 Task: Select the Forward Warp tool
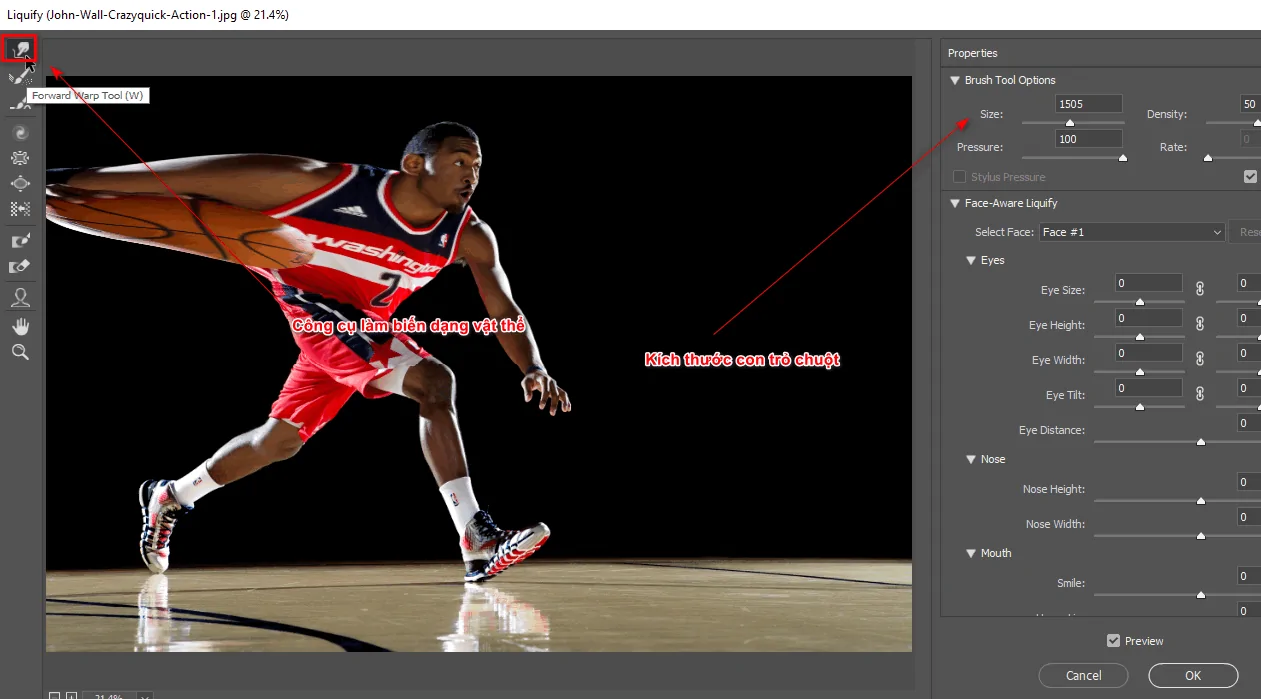point(20,47)
